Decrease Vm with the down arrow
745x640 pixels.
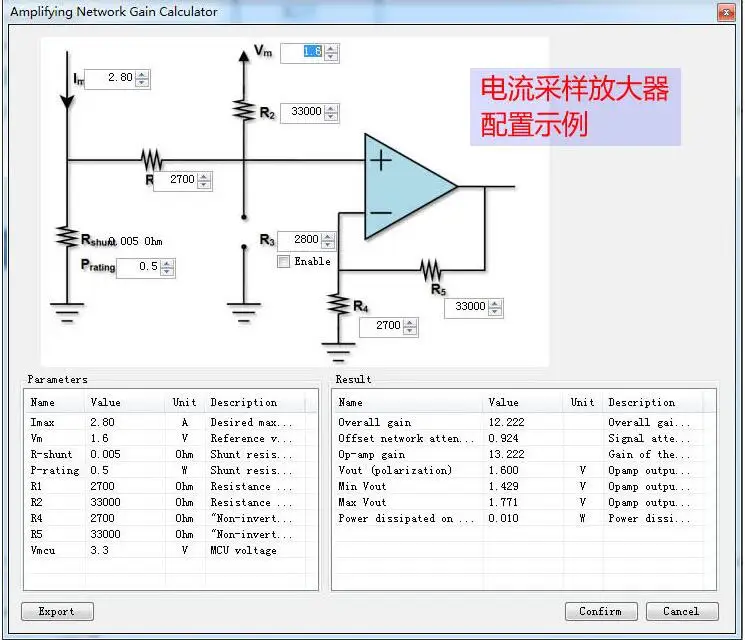331,56
